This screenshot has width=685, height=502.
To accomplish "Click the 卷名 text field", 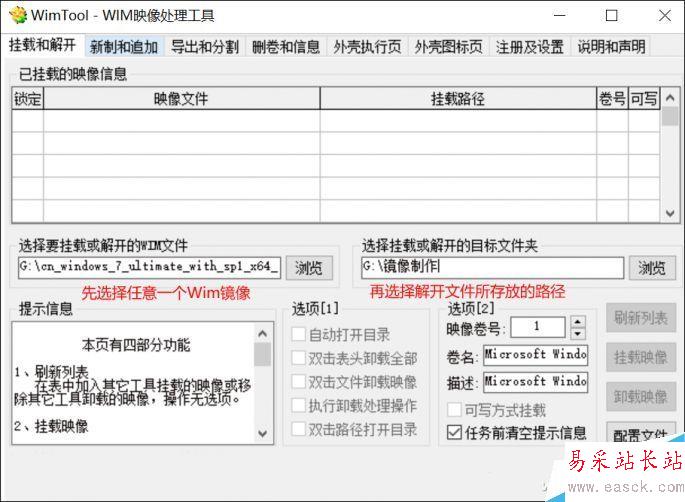I will click(x=535, y=355).
